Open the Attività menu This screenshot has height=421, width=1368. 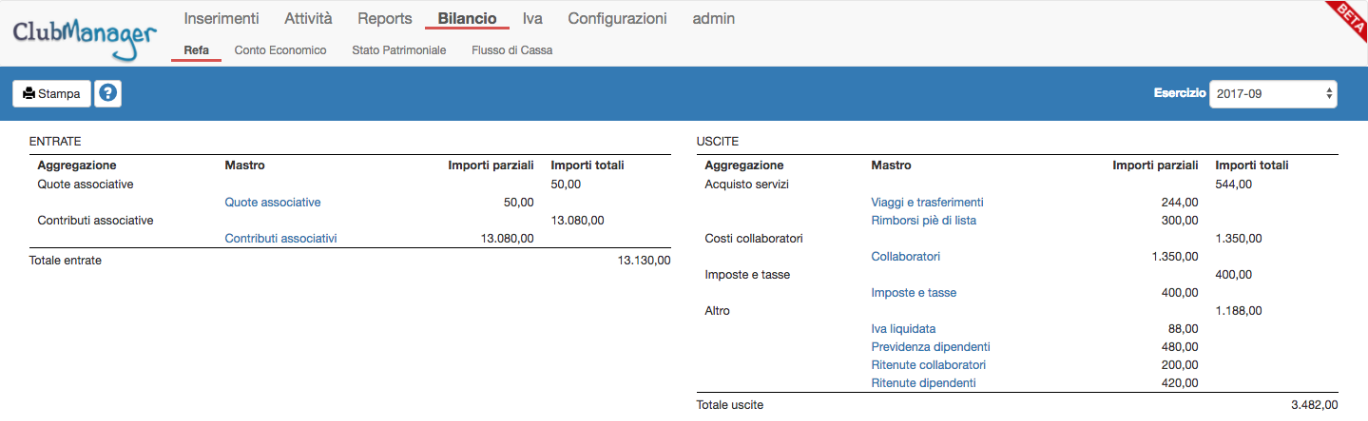[x=308, y=18]
